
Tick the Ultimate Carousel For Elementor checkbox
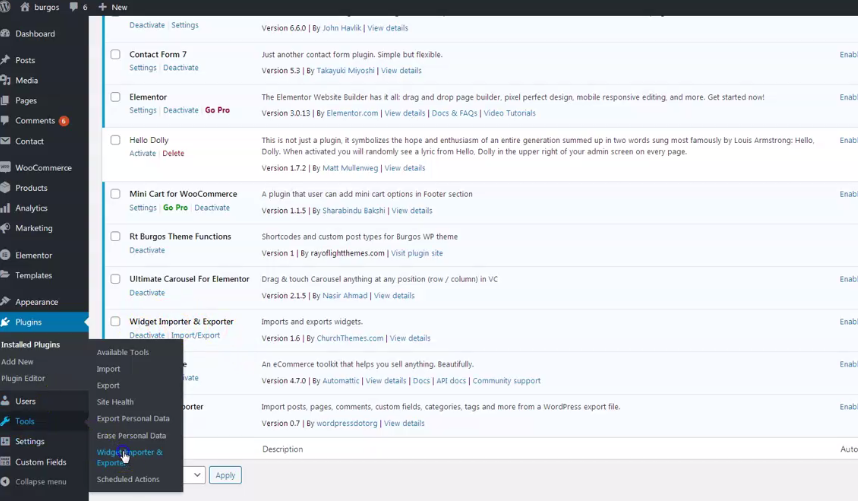(x=115, y=279)
